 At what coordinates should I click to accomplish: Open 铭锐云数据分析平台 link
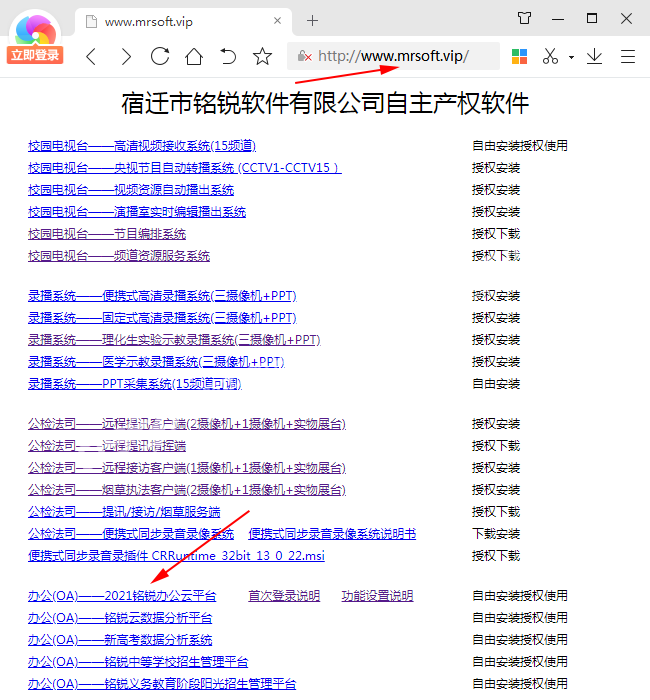tap(120, 618)
